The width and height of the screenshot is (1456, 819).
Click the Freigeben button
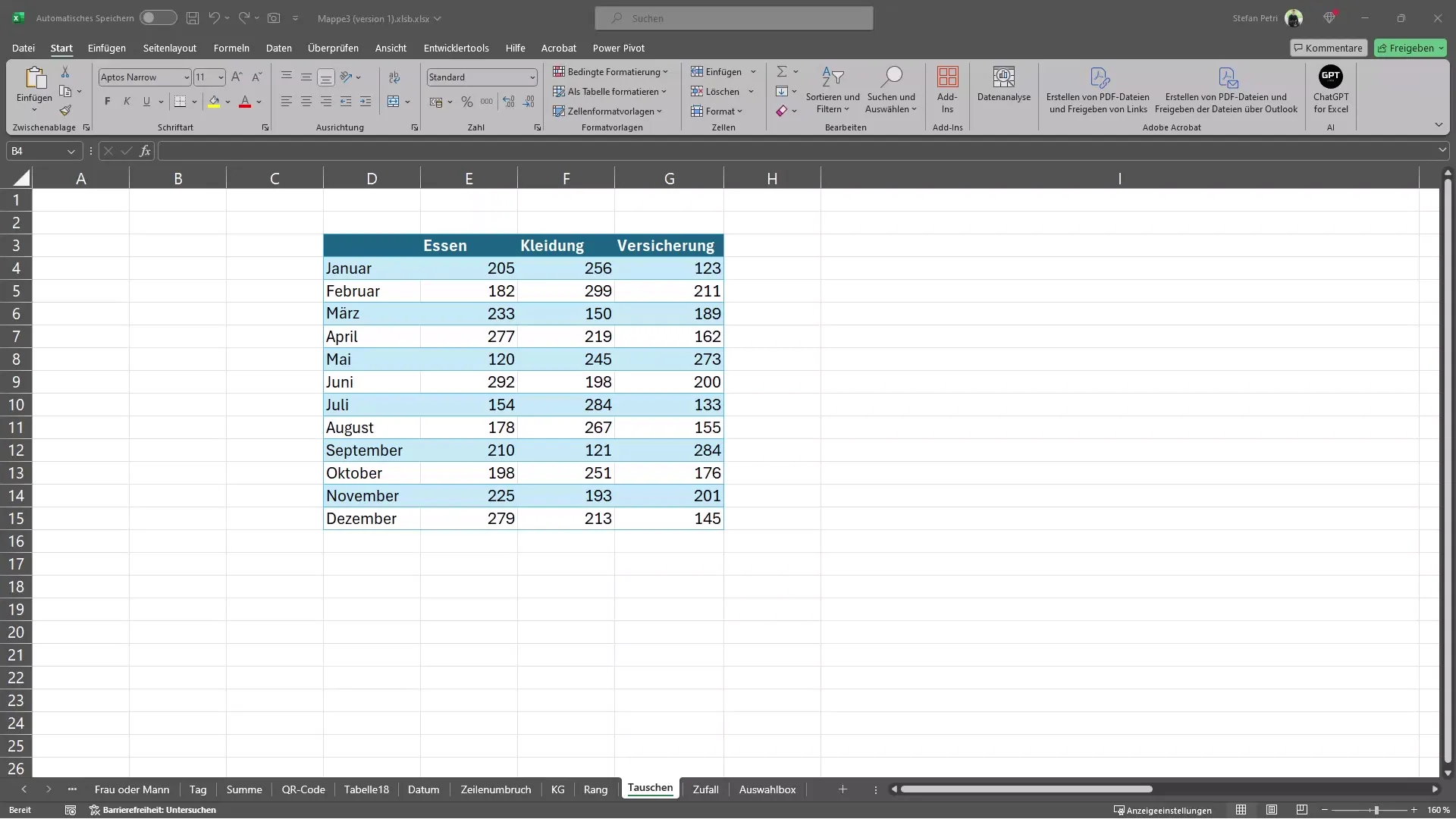tap(1412, 47)
